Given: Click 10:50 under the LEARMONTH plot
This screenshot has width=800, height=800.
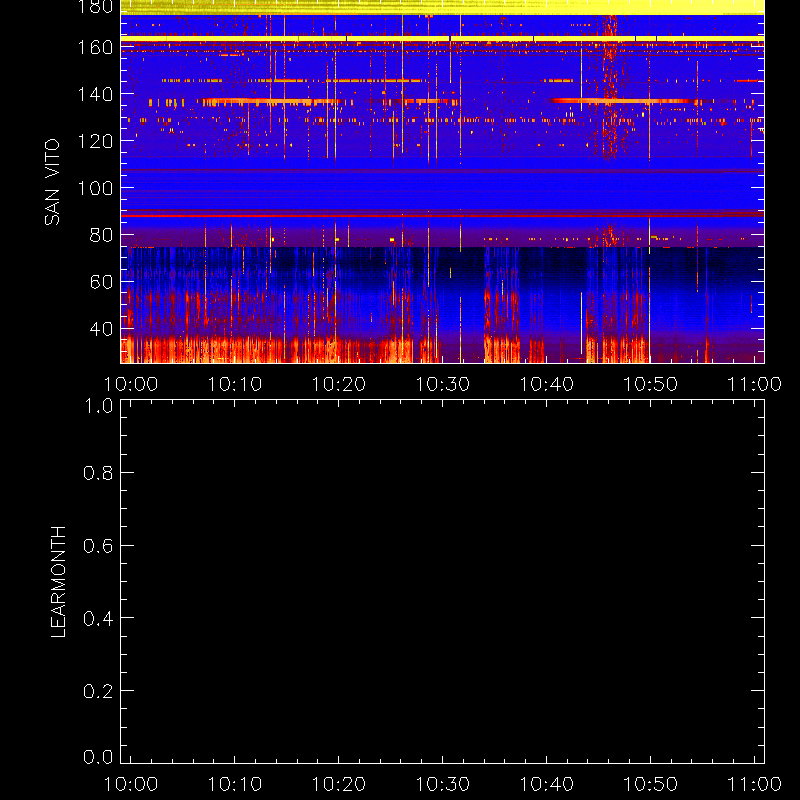Looking at the screenshot, I should click(x=651, y=784).
